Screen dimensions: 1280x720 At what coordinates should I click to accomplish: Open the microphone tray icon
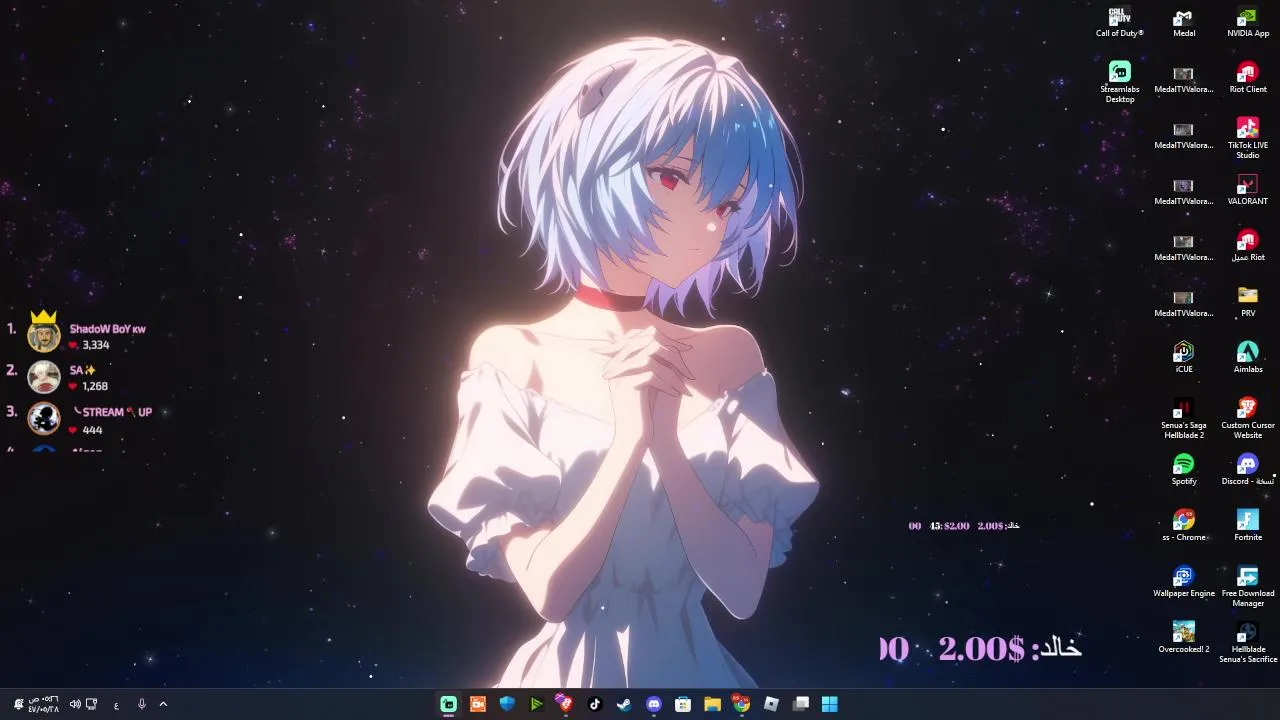click(x=141, y=704)
